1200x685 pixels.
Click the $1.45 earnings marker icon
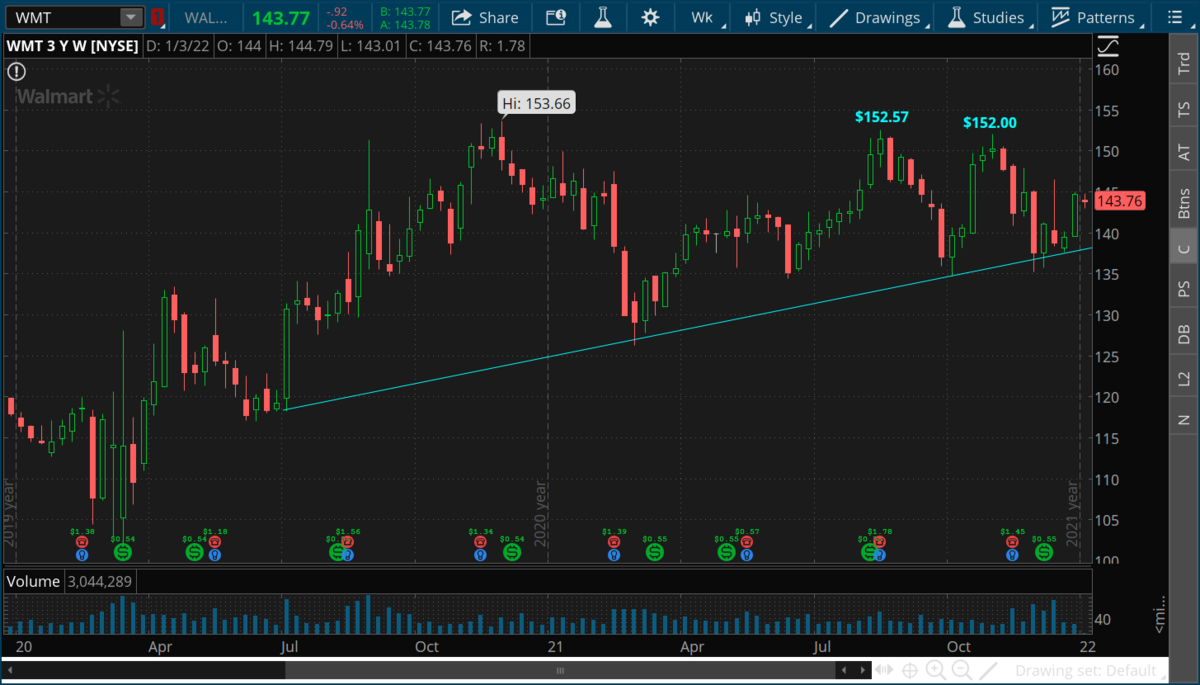coord(1013,541)
